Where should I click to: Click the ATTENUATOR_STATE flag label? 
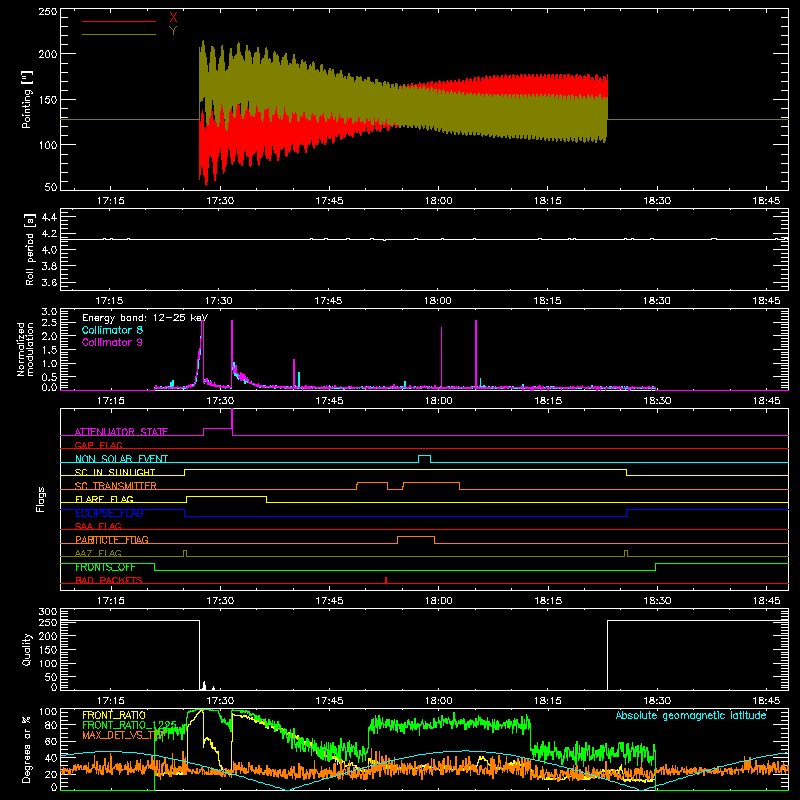pyautogui.click(x=121, y=432)
